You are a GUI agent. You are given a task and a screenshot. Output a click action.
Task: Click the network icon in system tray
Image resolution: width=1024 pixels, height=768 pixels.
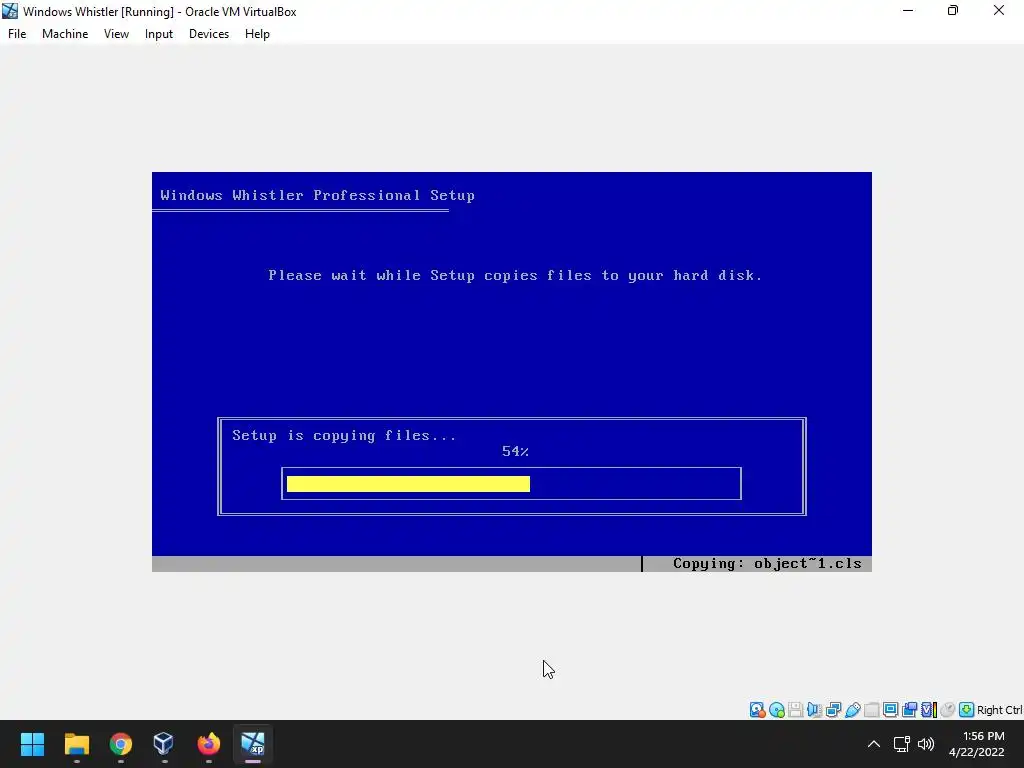(x=902, y=744)
